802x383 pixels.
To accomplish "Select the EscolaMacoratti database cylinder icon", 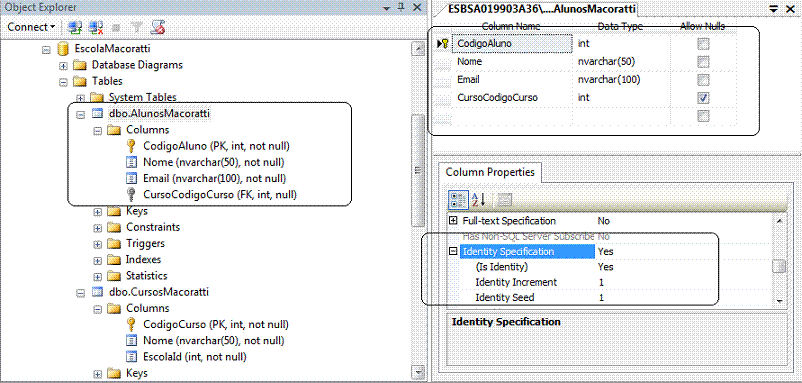I will pyautogui.click(x=62, y=49).
